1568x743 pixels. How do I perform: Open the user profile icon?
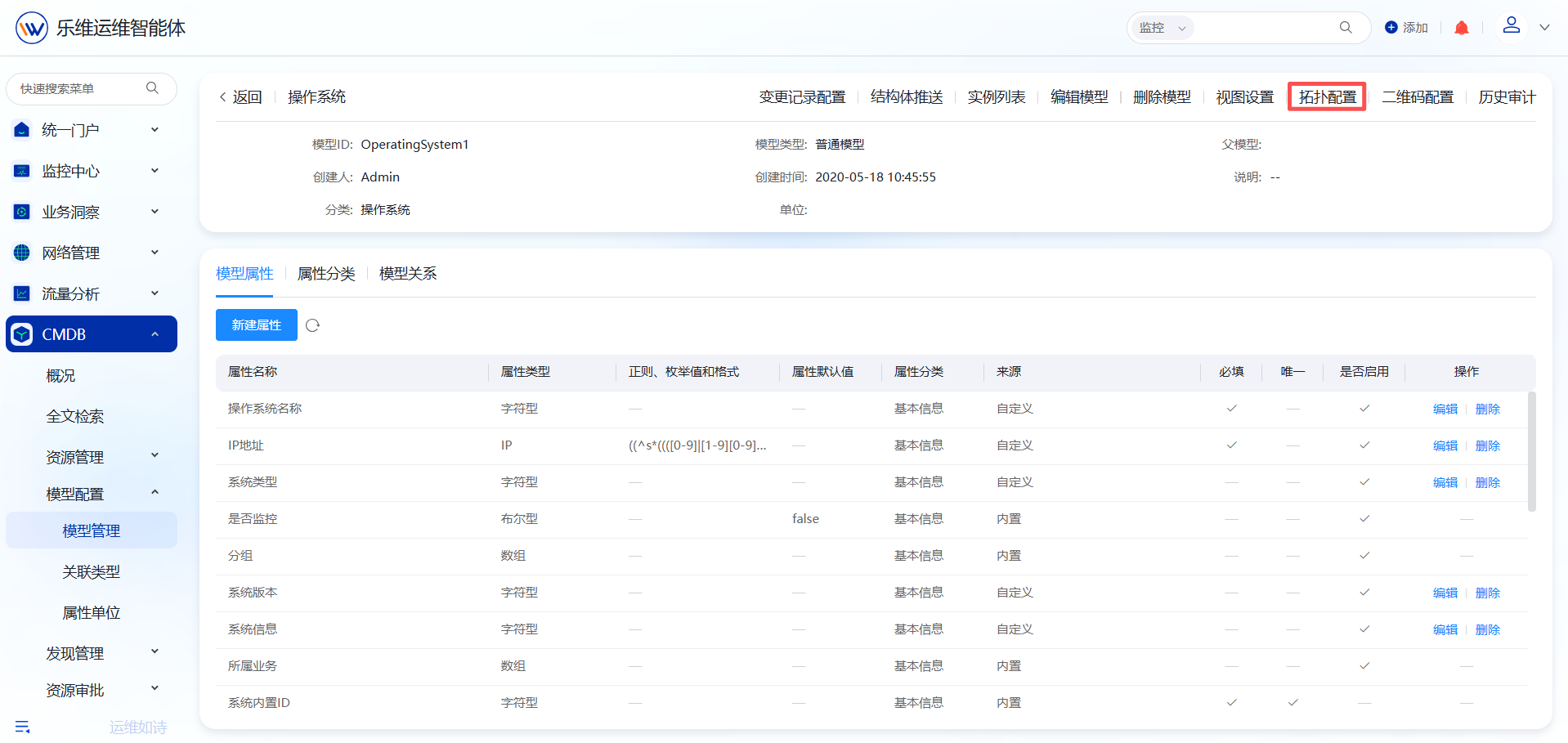point(1512,25)
